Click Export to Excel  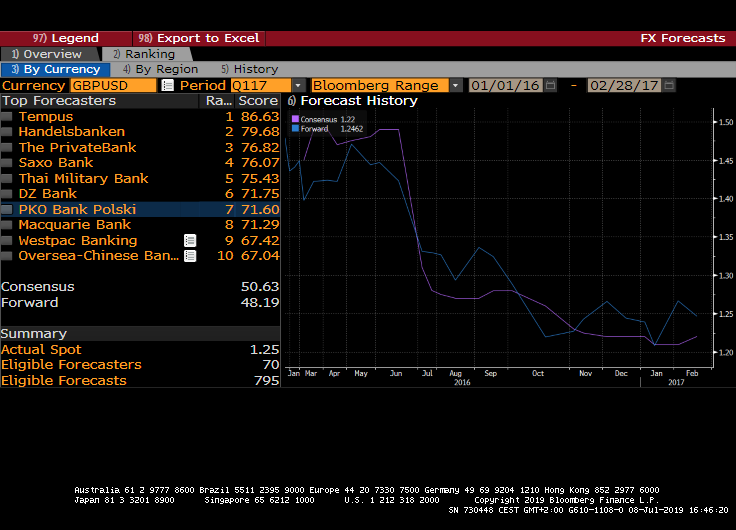click(199, 38)
